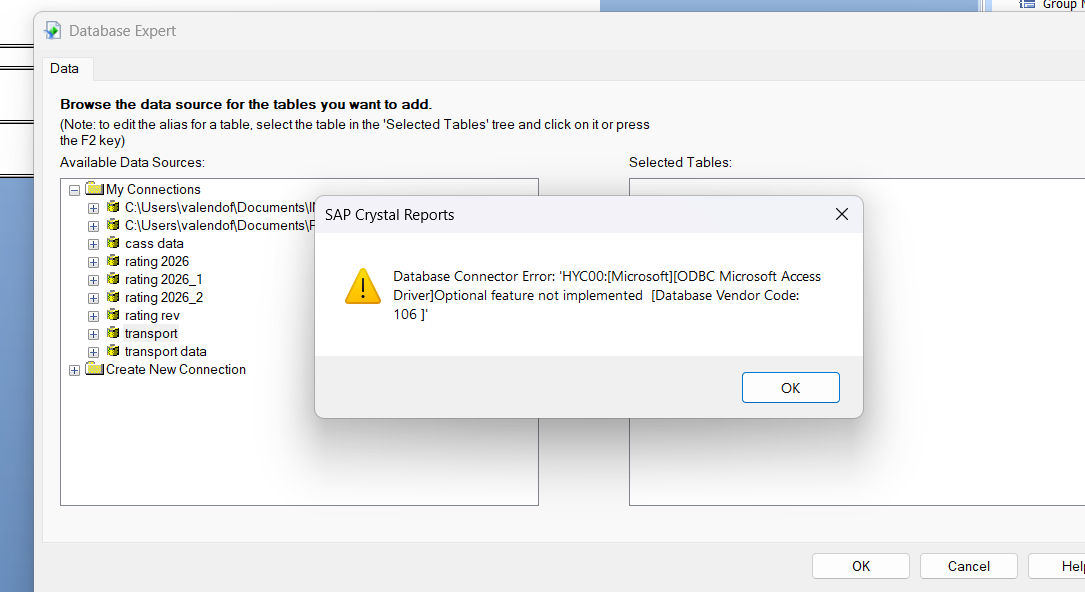Click the transport data connection icon

point(113,351)
